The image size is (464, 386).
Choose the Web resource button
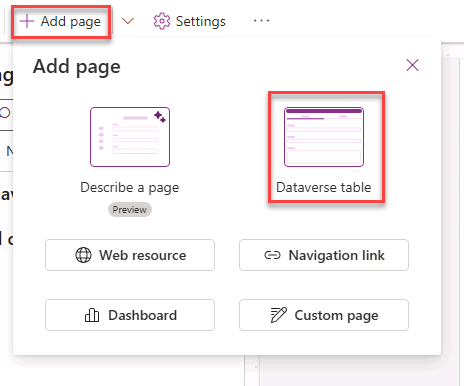130,255
